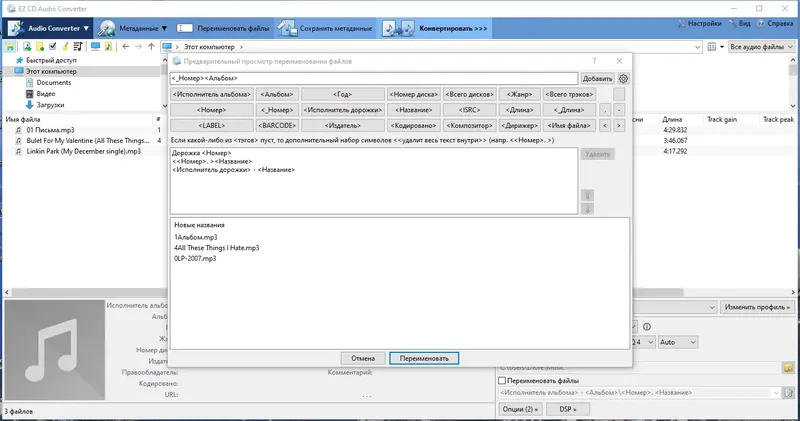The height and width of the screenshot is (421, 800).
Task: Expand the address path dropdown arrow
Action: tap(697, 47)
